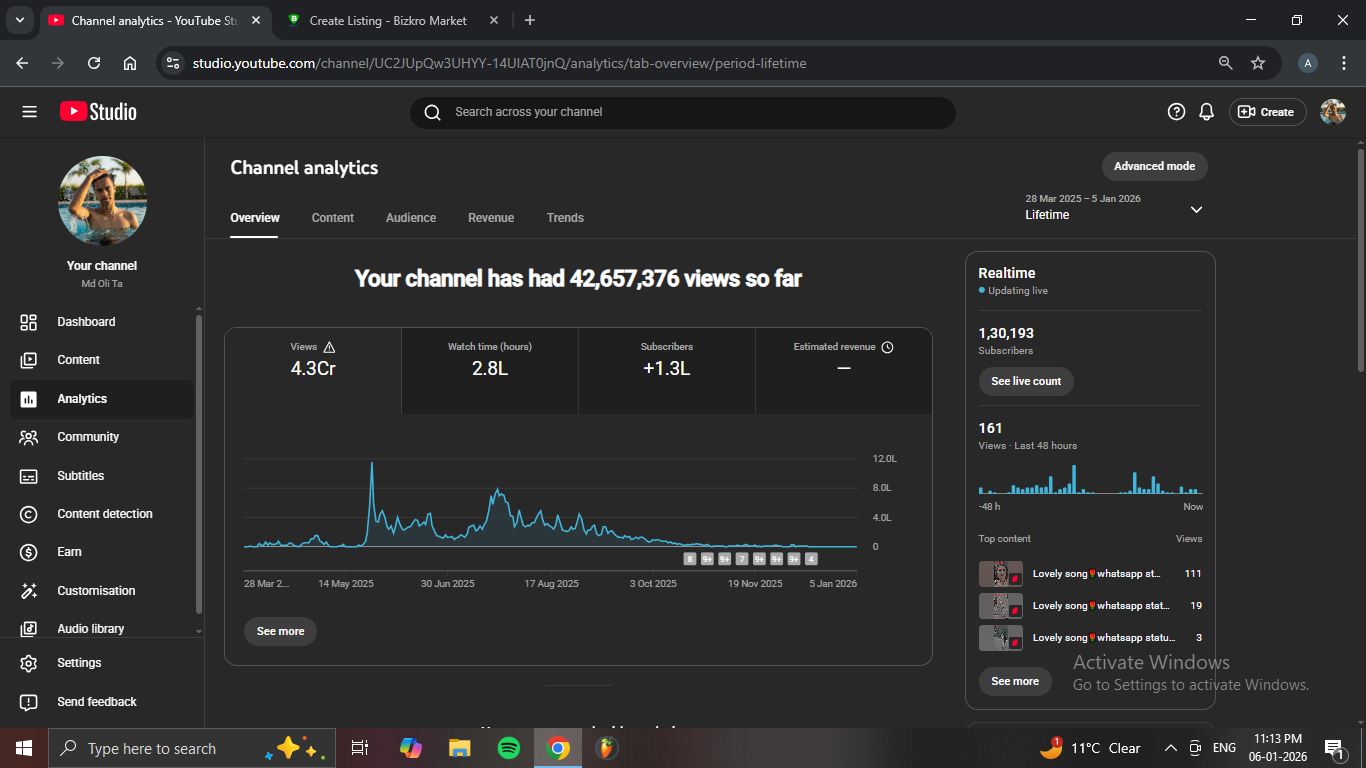Open the Help question mark icon

[1176, 112]
